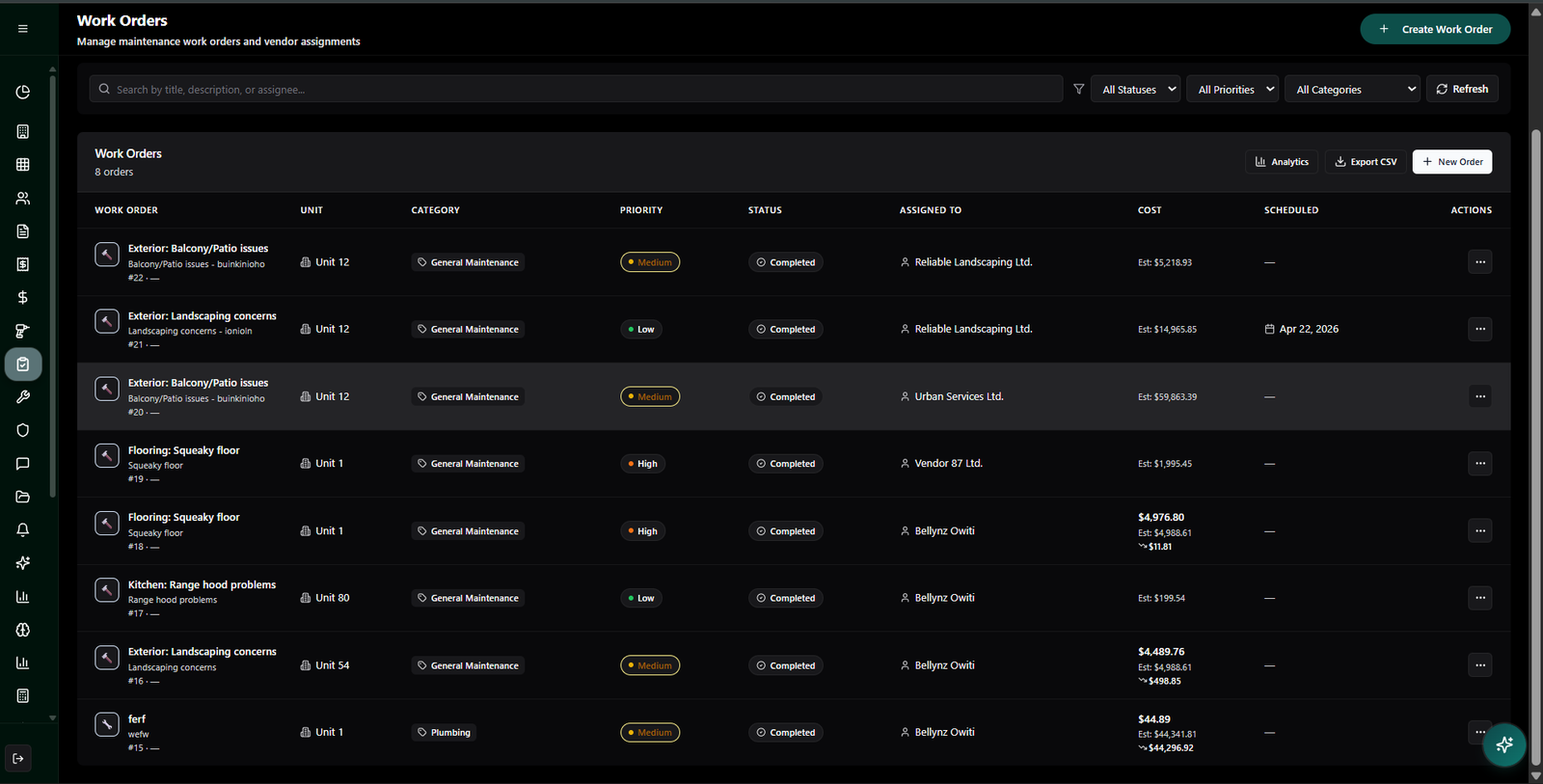
Task: Open the hamburger menu in the sidebar
Action: [23, 29]
